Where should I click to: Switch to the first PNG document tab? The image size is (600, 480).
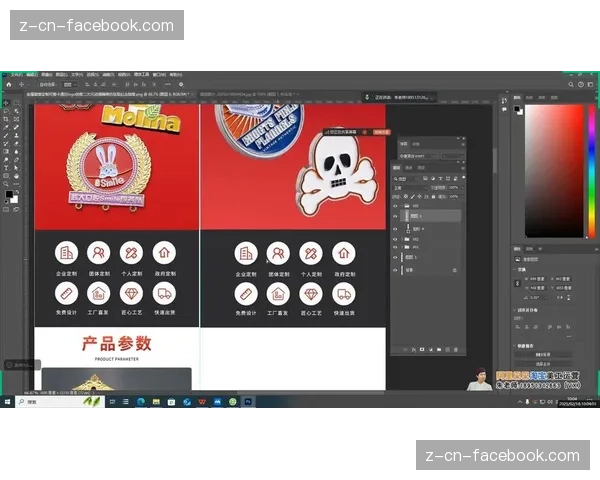tap(109, 94)
